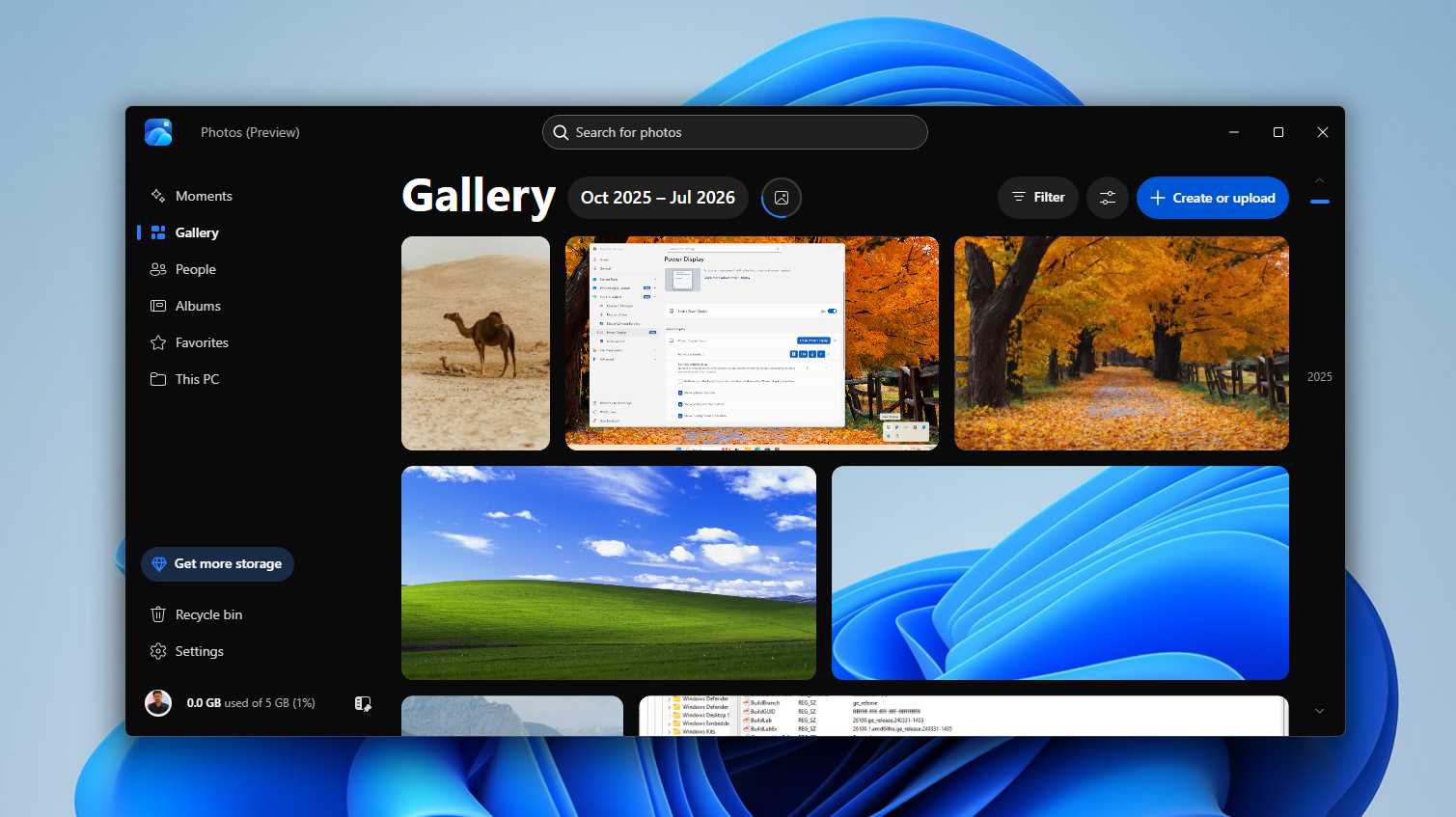
Task: Click Create or upload button
Action: point(1213,198)
